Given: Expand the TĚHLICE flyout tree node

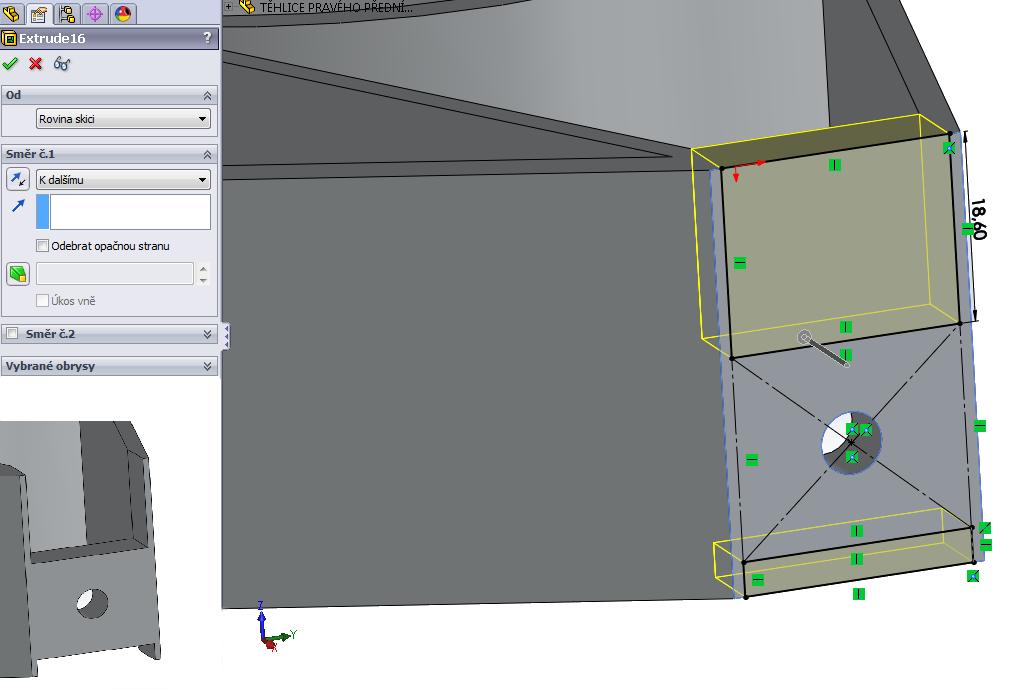Looking at the screenshot, I should 228,6.
